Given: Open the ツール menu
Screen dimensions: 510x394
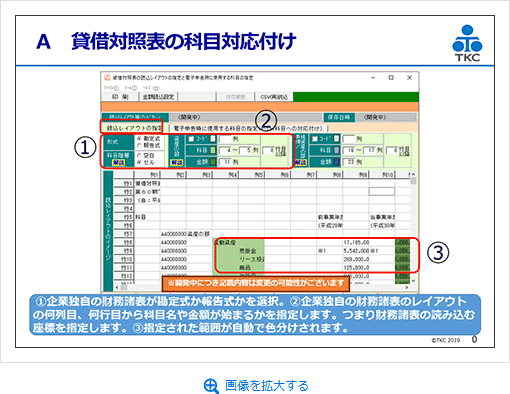Looking at the screenshot, I should pyautogui.click(x=131, y=88).
